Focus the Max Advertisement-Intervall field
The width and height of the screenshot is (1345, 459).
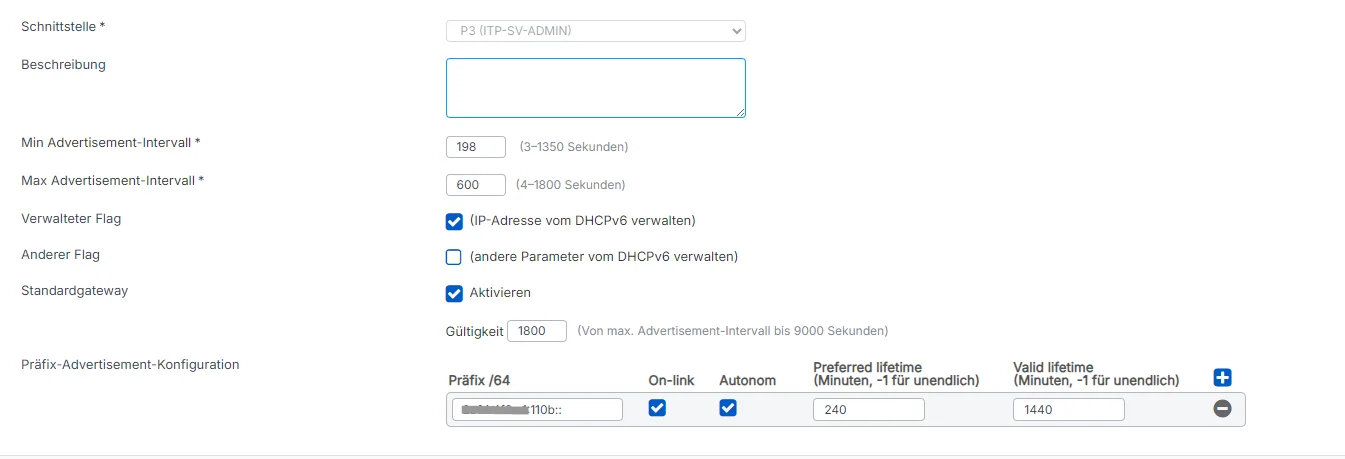pyautogui.click(x=476, y=185)
